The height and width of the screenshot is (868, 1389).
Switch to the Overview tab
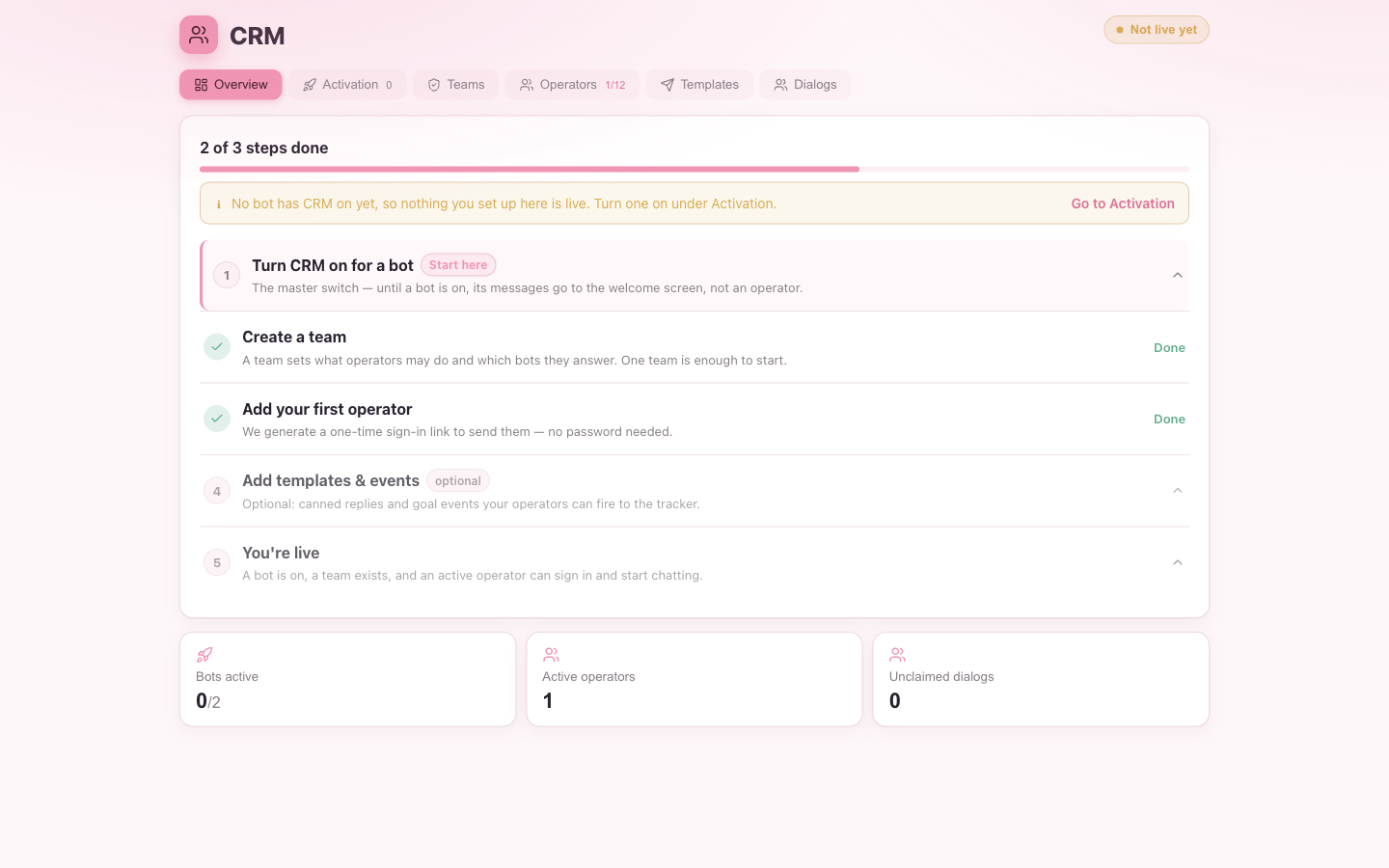pyautogui.click(x=231, y=85)
